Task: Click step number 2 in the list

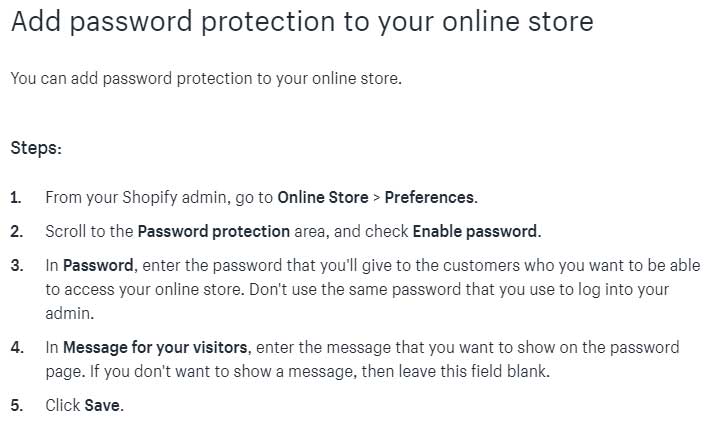Action: point(16,231)
